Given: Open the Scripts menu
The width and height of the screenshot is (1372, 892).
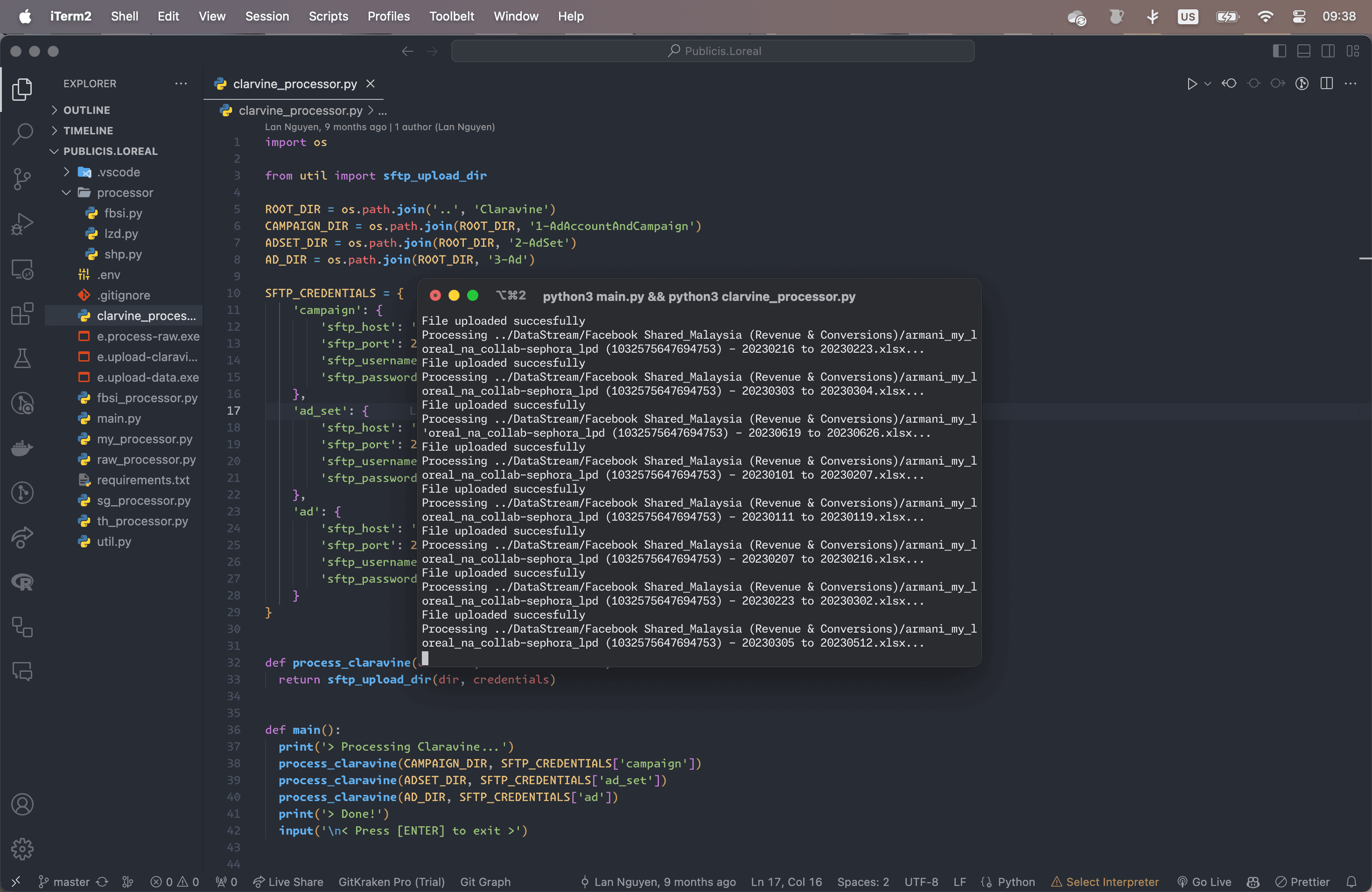Looking at the screenshot, I should [328, 16].
